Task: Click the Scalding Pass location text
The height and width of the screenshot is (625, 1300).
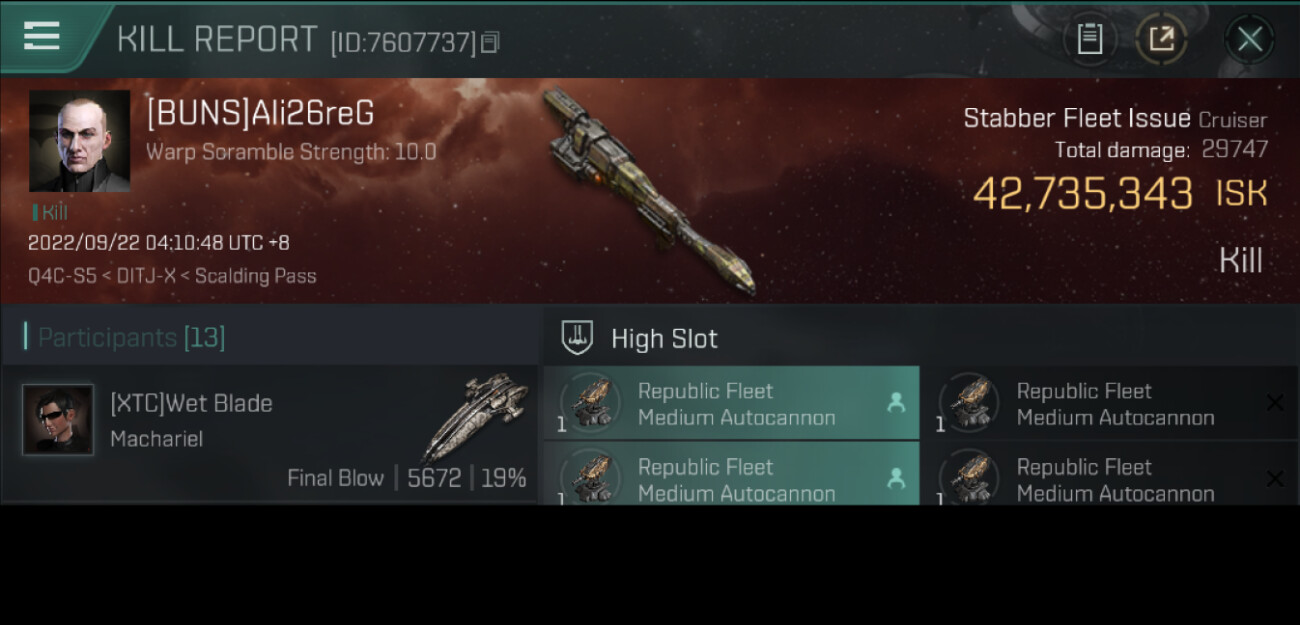Action: [255, 276]
